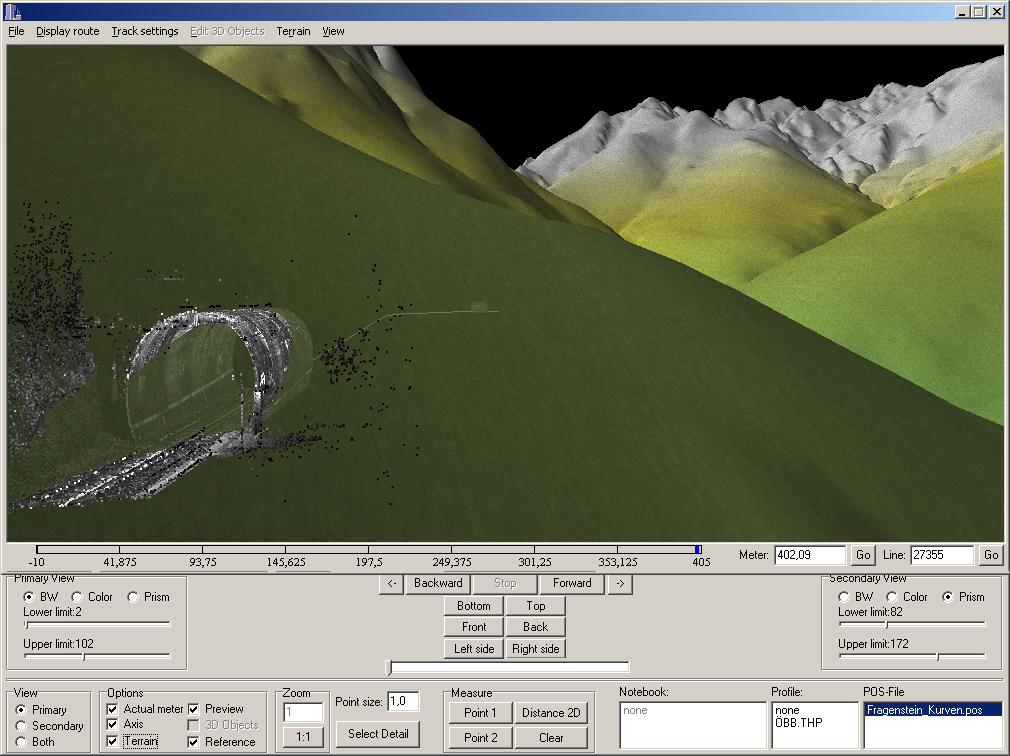Viewport: 1010px width, 756px height.
Task: Select ÖBB.THP in Profile list
Action: 798,723
